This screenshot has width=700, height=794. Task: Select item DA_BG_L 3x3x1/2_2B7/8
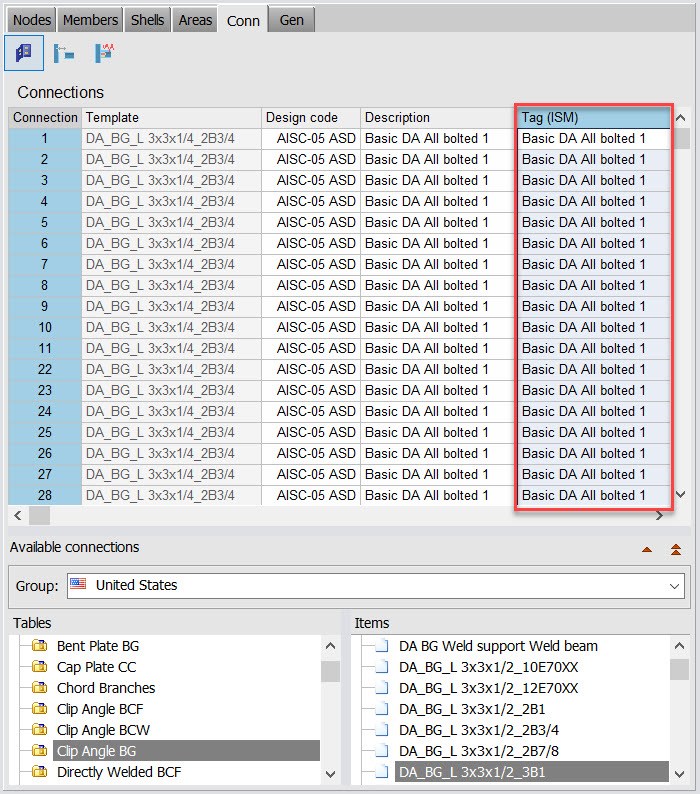pos(479,751)
